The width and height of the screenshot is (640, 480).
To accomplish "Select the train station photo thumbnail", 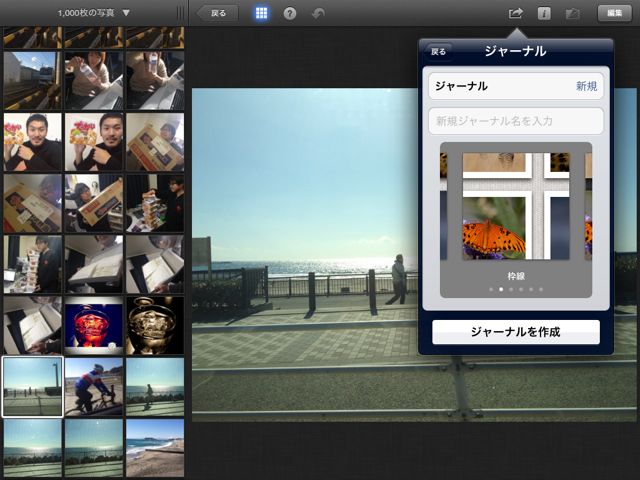I will (33, 80).
